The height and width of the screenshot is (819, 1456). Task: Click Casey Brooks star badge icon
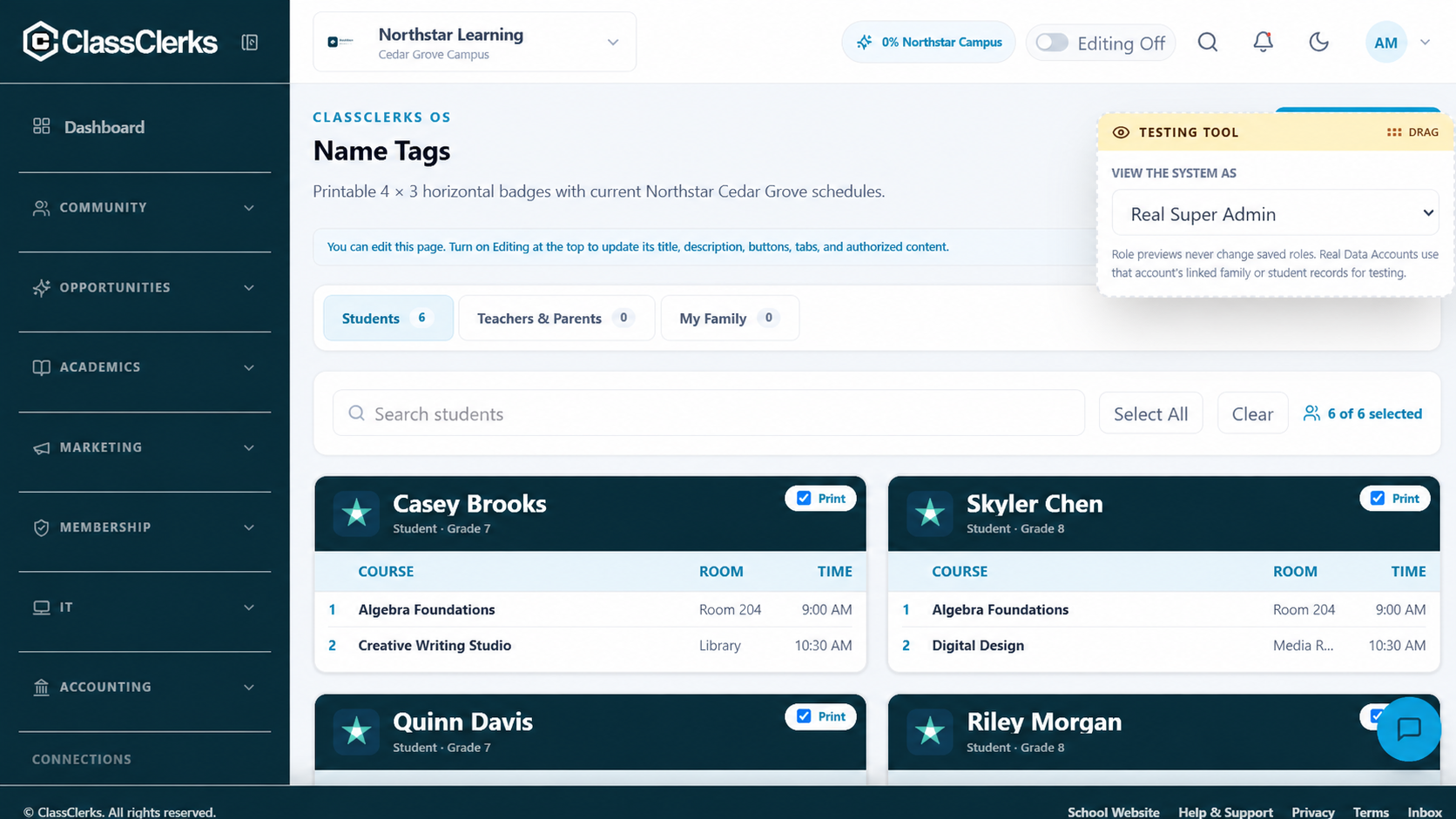(x=355, y=514)
